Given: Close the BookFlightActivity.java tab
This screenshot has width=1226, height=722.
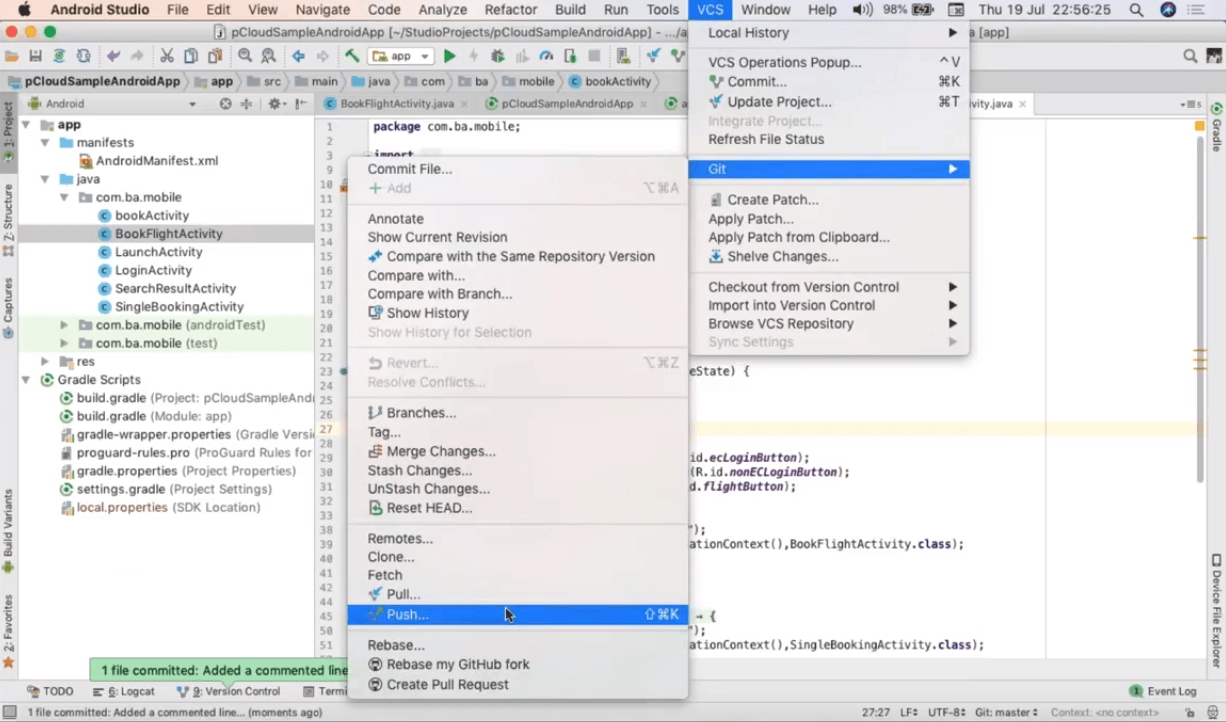Looking at the screenshot, I should click(465, 104).
